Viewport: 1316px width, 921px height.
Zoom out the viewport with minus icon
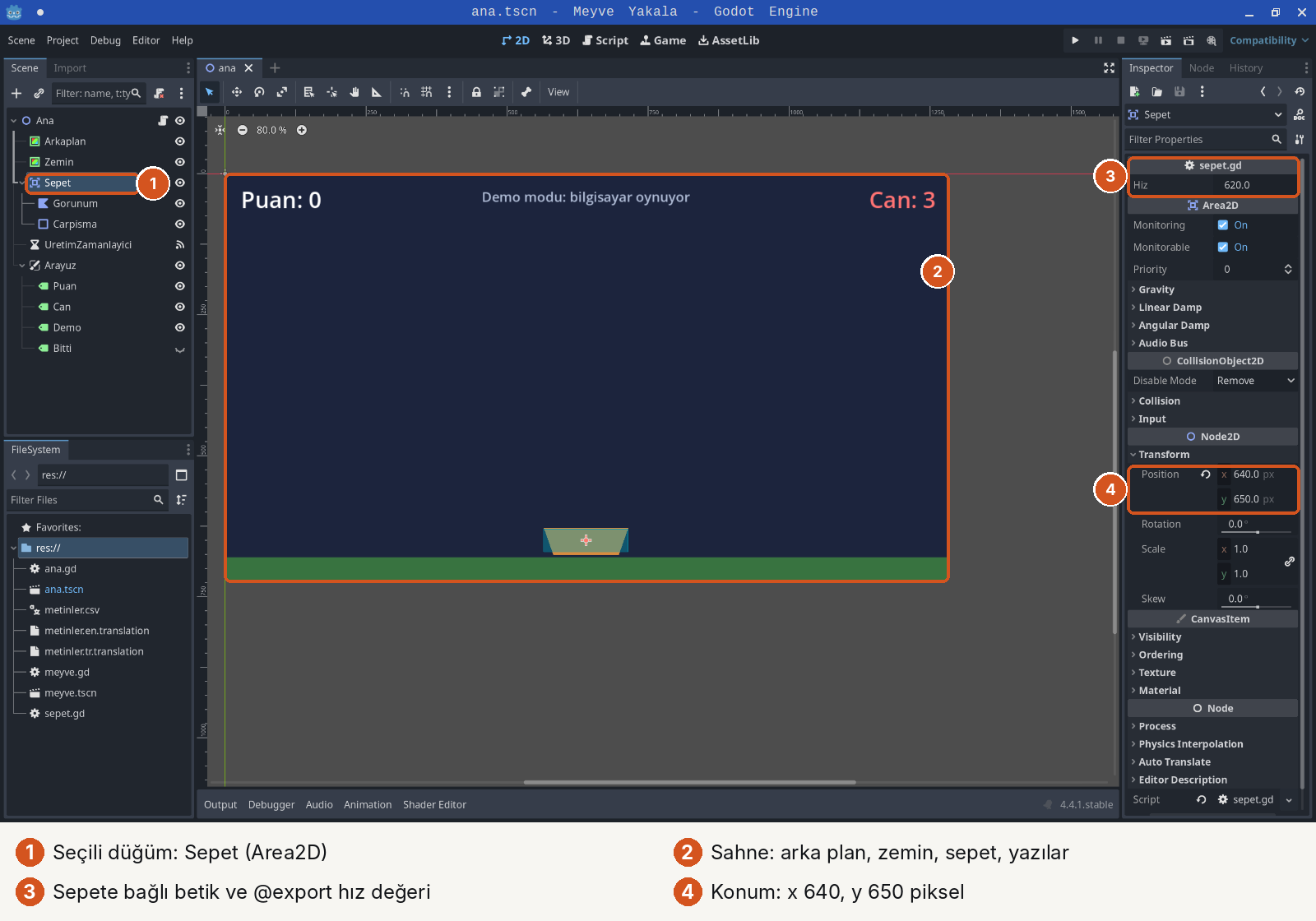(243, 130)
